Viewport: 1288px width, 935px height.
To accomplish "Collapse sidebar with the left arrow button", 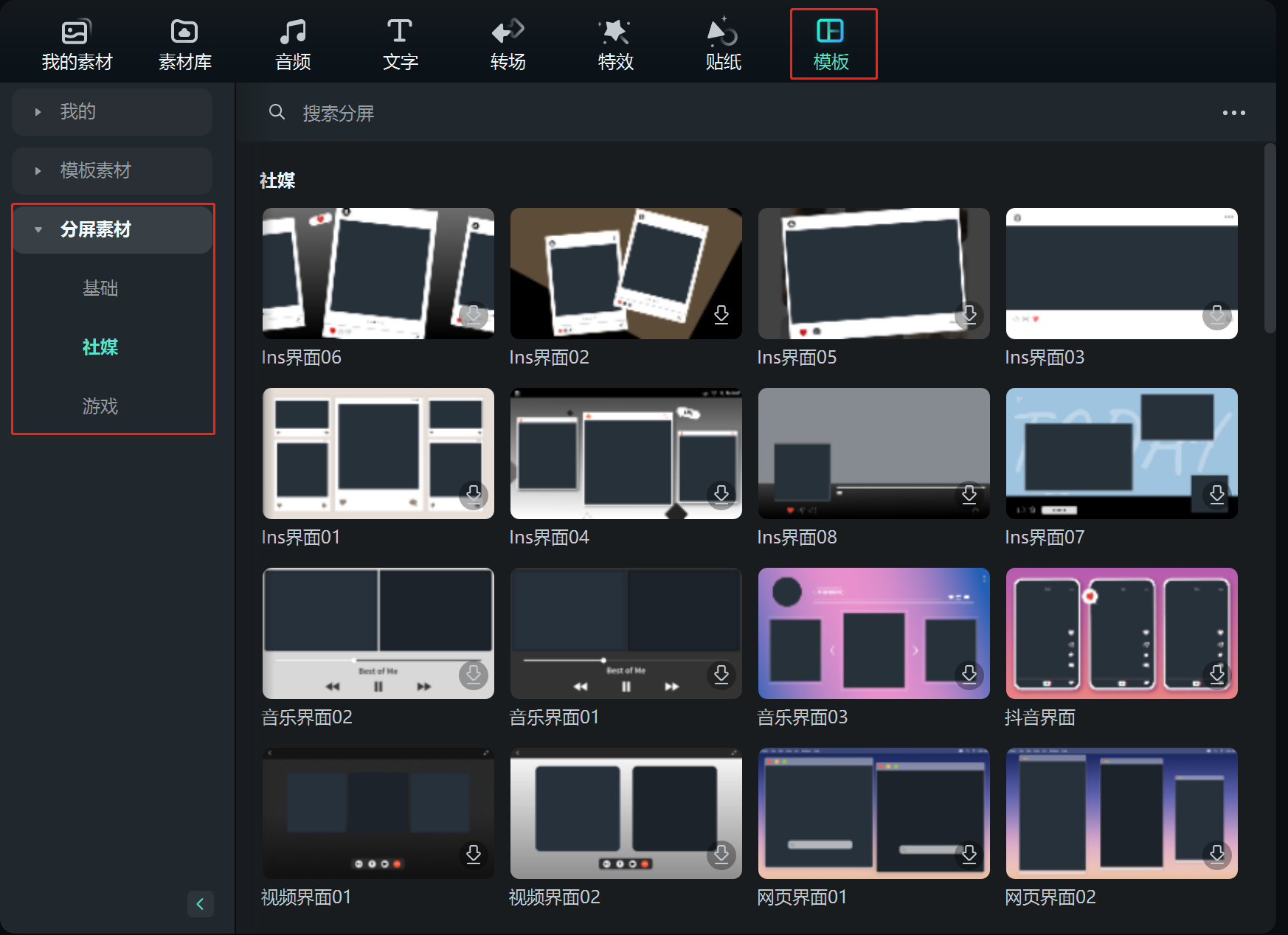I will pyautogui.click(x=200, y=904).
